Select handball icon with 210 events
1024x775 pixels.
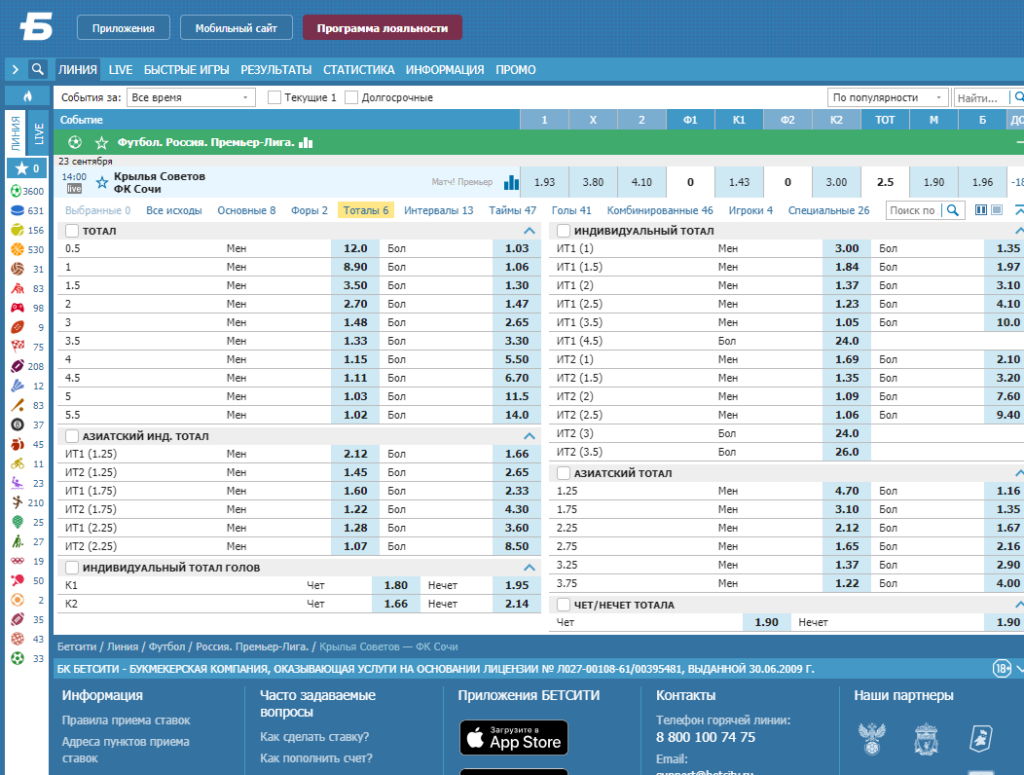point(17,503)
